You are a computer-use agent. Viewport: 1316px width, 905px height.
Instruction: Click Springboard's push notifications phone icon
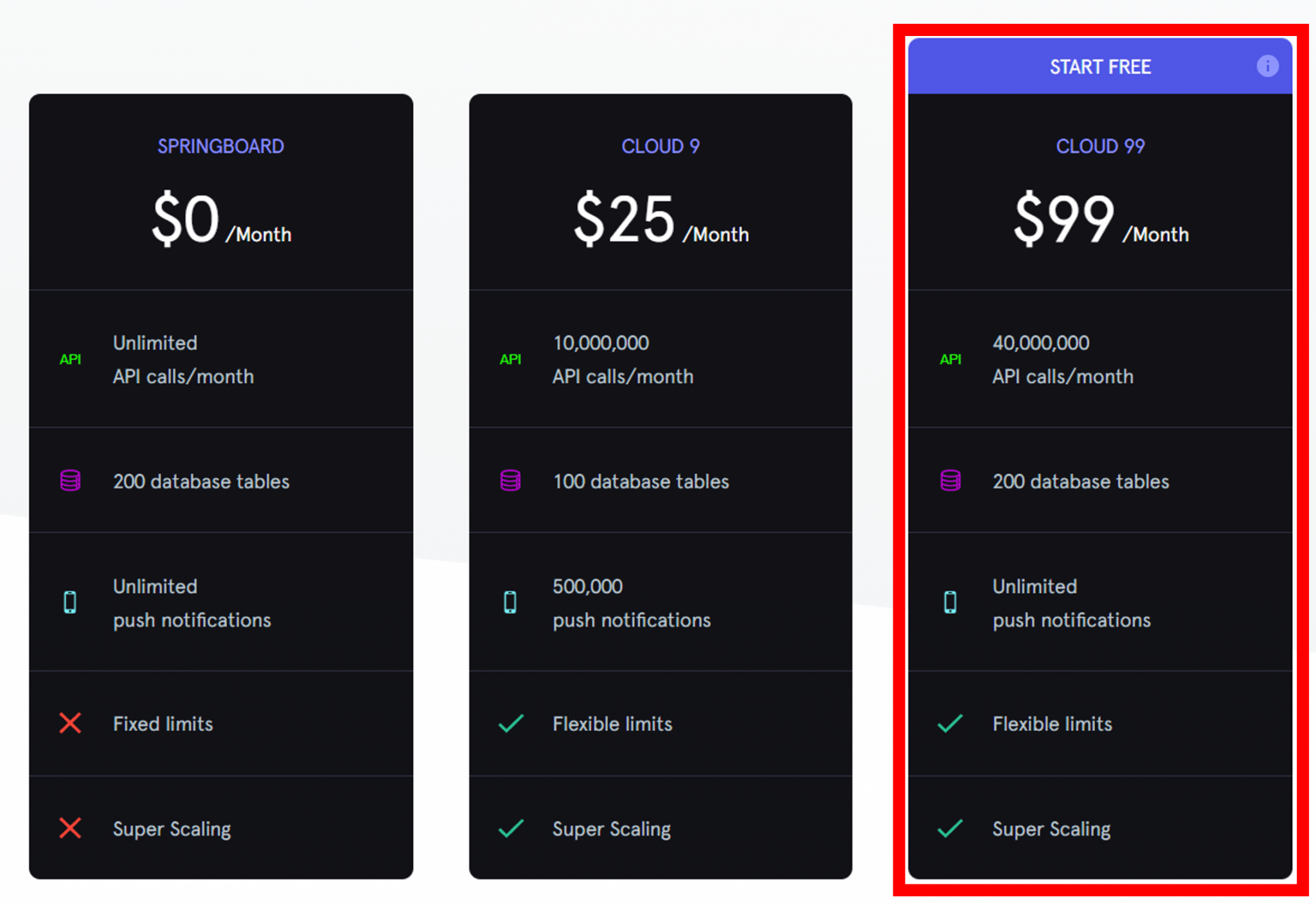[70, 602]
